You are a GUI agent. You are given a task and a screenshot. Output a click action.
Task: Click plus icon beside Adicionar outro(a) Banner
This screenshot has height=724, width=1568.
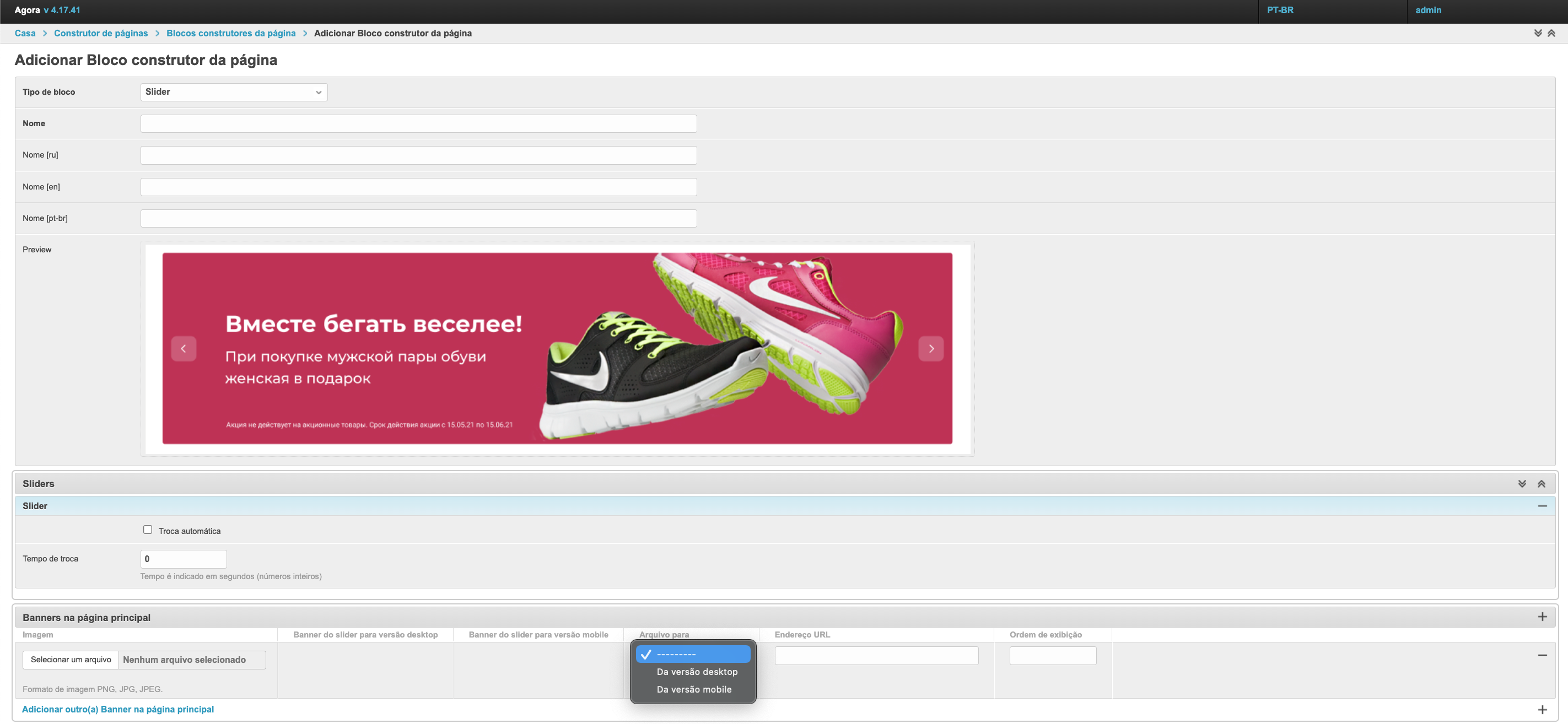(1542, 709)
